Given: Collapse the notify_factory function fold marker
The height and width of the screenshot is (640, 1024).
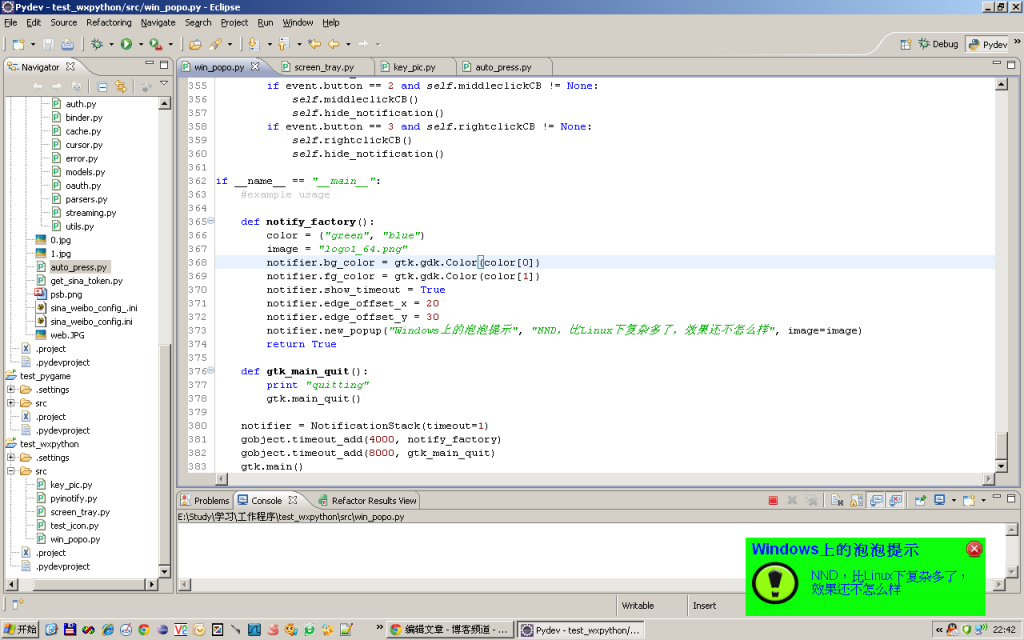Looking at the screenshot, I should (211, 221).
